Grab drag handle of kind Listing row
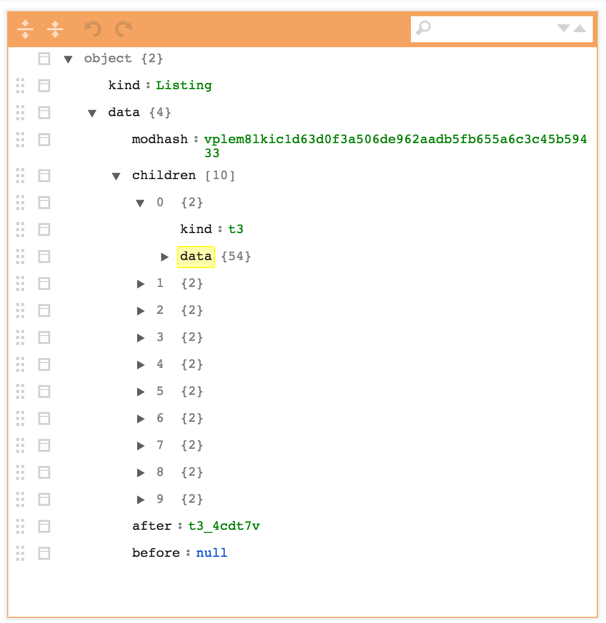Viewport: 606px width, 623px height. pos(20,85)
